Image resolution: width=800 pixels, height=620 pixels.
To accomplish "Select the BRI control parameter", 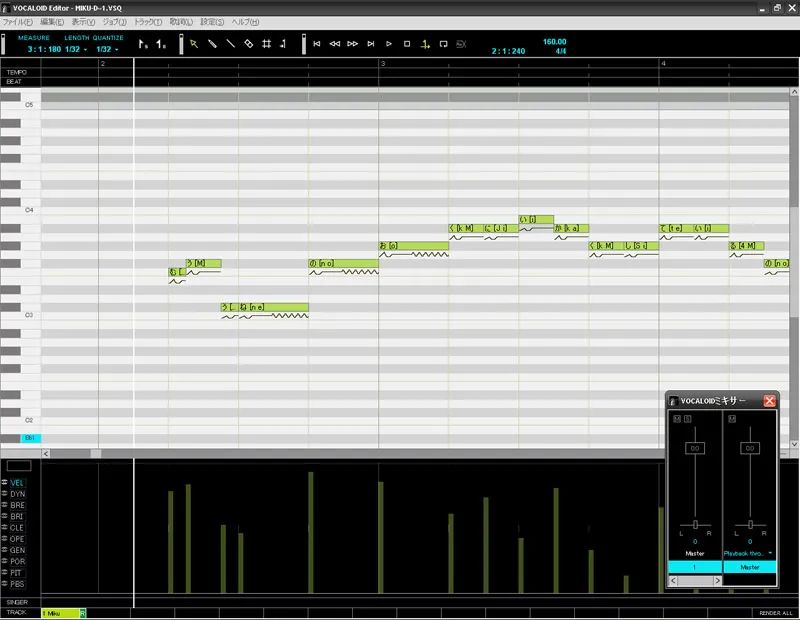I will tap(17, 516).
